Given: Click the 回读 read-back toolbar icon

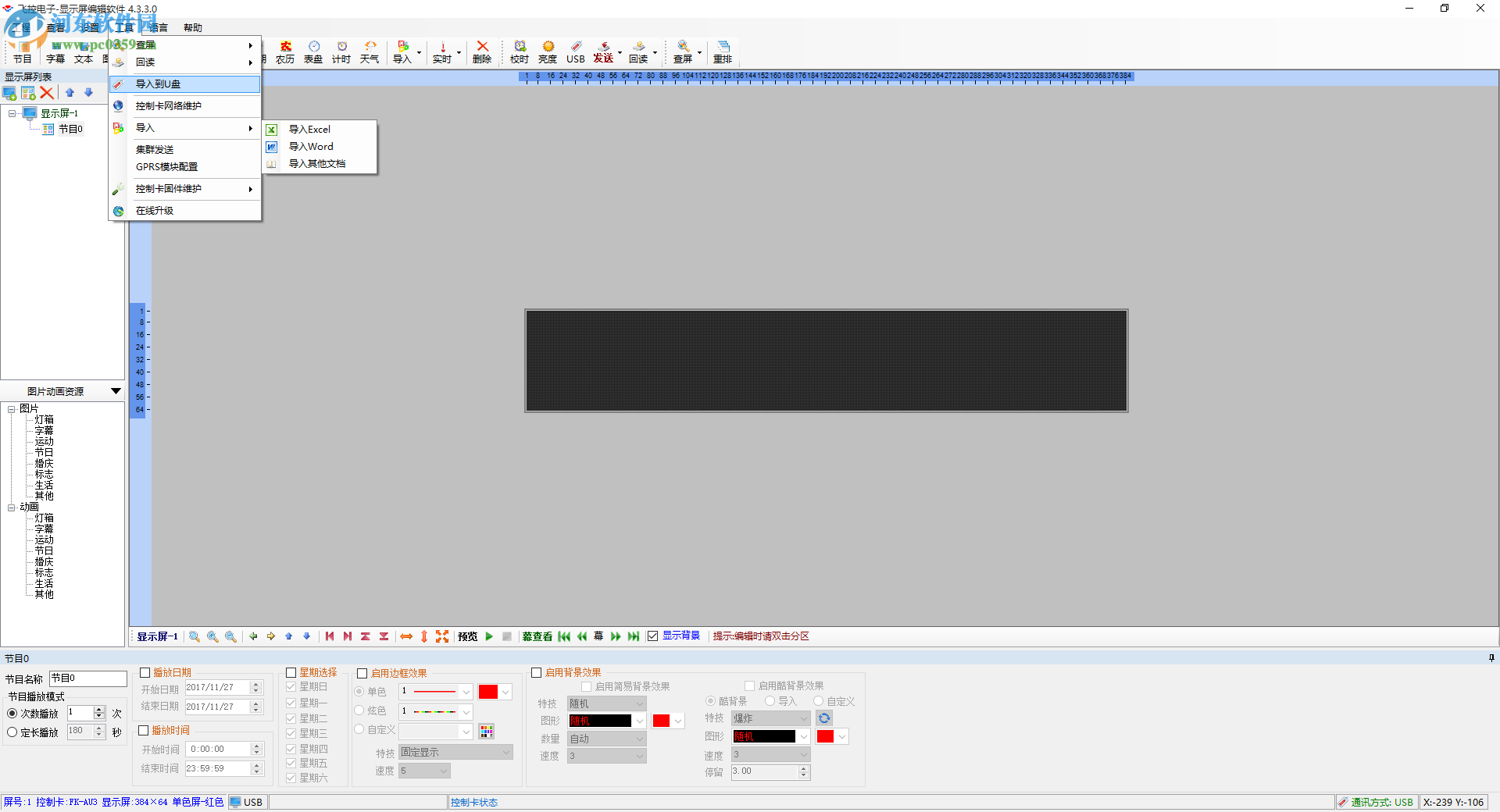Looking at the screenshot, I should pyautogui.click(x=639, y=52).
